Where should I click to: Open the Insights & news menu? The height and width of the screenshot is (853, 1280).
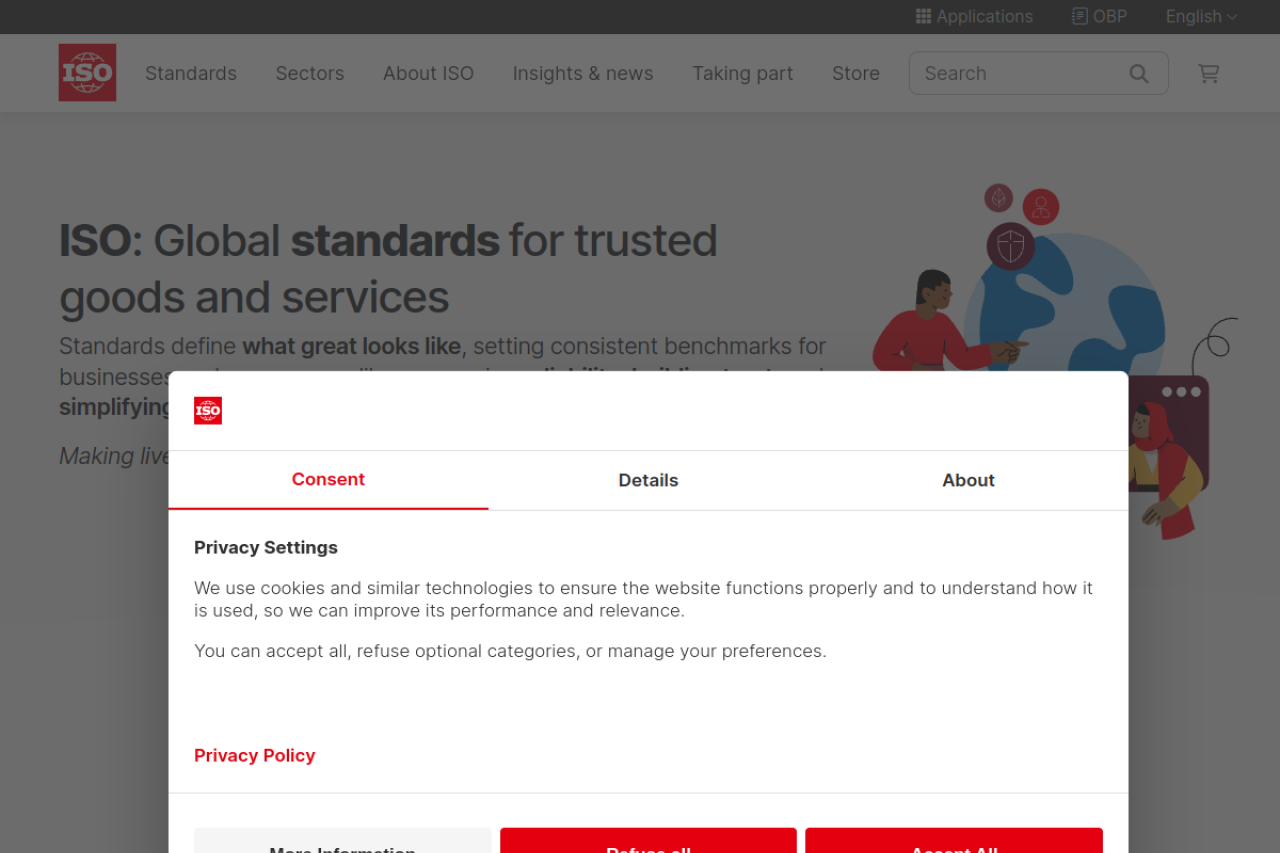pyautogui.click(x=583, y=73)
